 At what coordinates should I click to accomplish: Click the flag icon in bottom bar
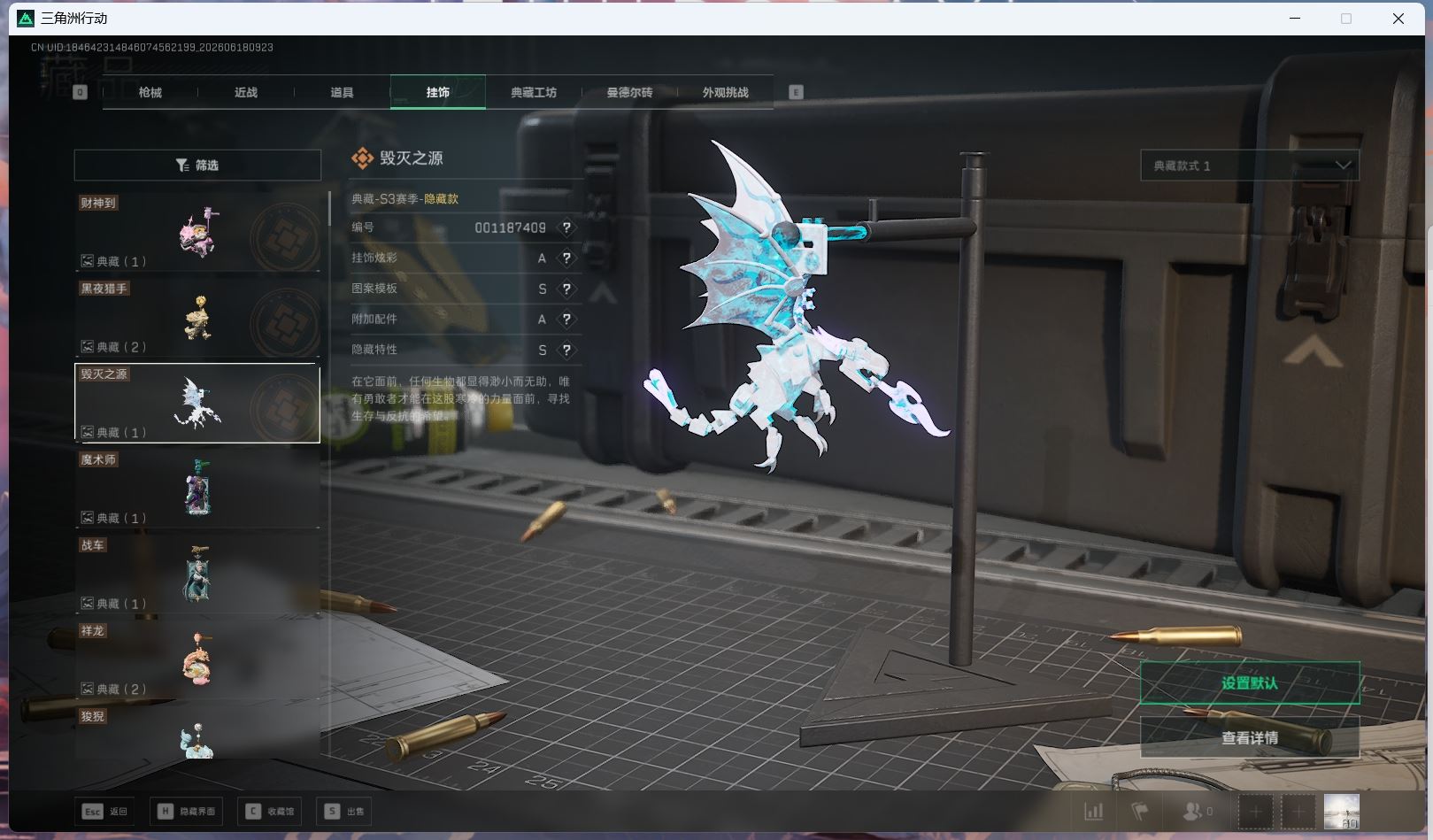1140,811
